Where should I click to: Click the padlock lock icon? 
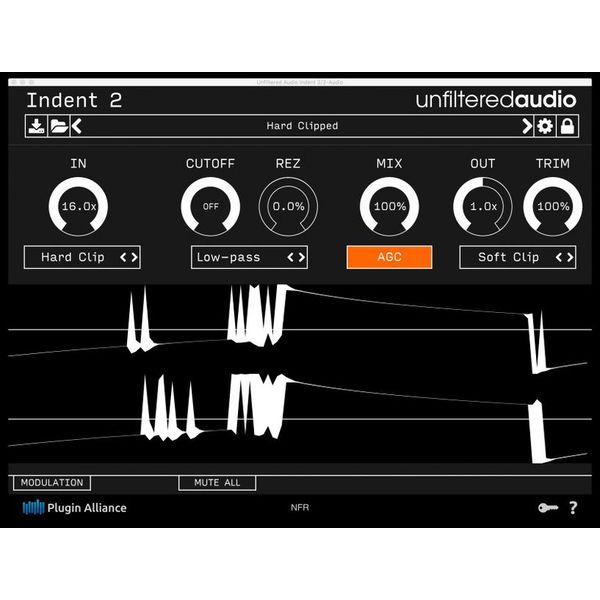[567, 126]
